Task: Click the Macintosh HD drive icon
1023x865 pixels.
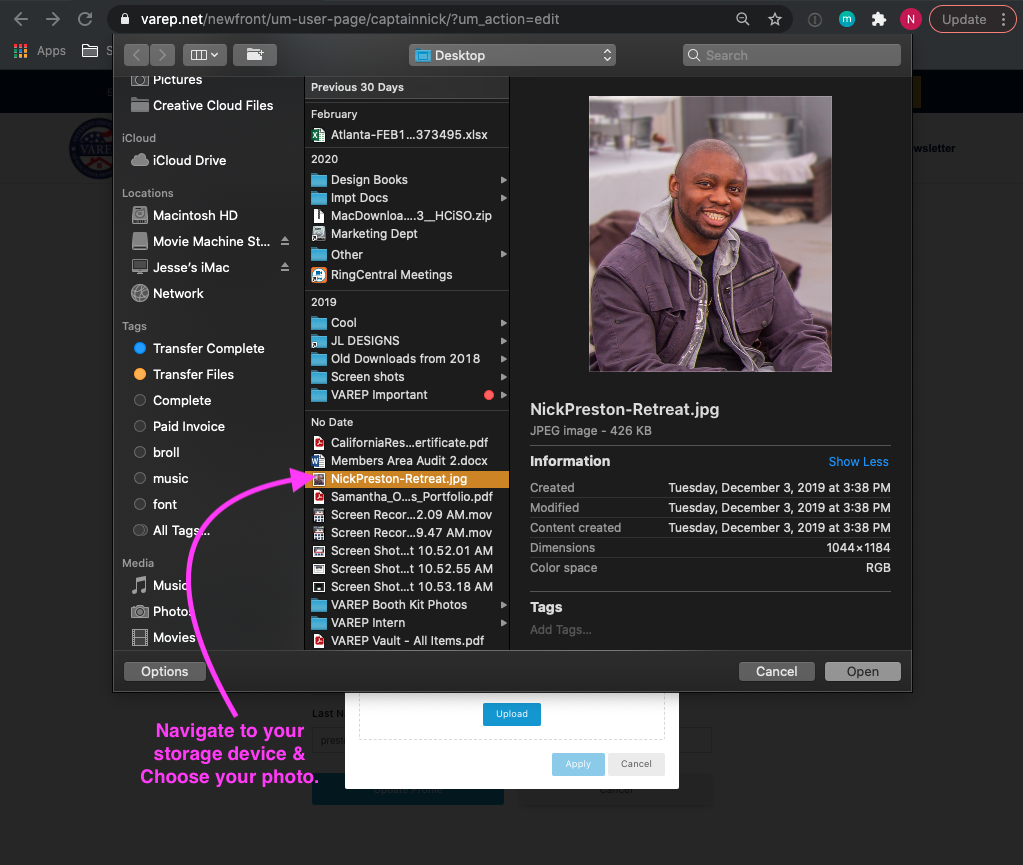Action: [x=140, y=215]
